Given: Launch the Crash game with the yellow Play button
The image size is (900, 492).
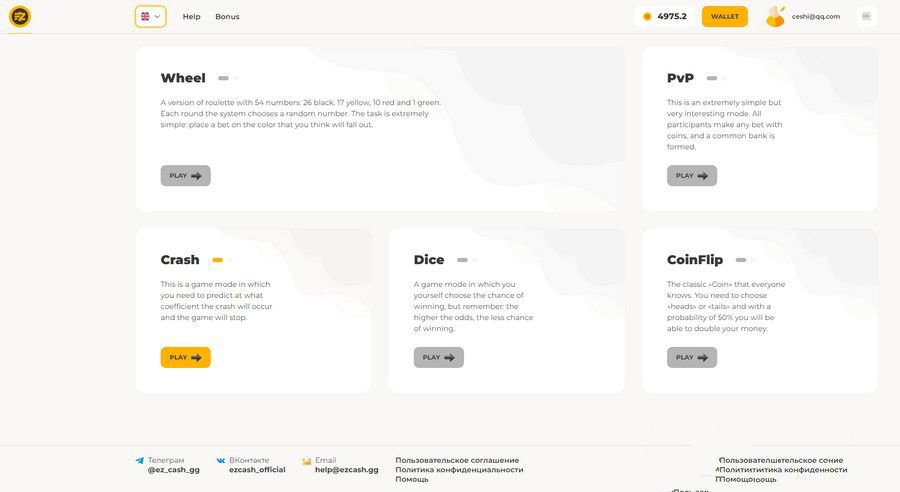Looking at the screenshot, I should 185,357.
